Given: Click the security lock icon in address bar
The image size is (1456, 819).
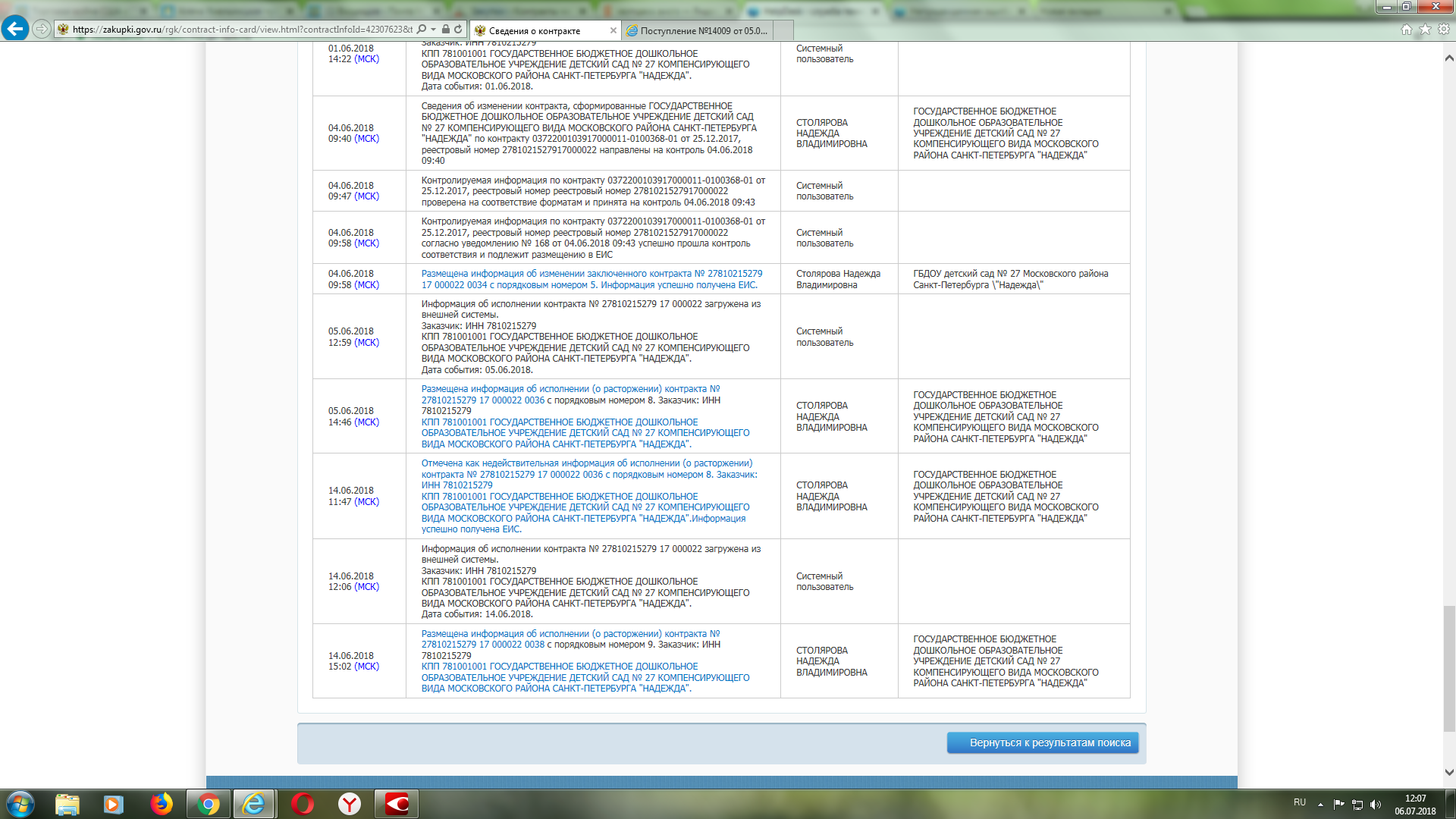Looking at the screenshot, I should (x=446, y=30).
